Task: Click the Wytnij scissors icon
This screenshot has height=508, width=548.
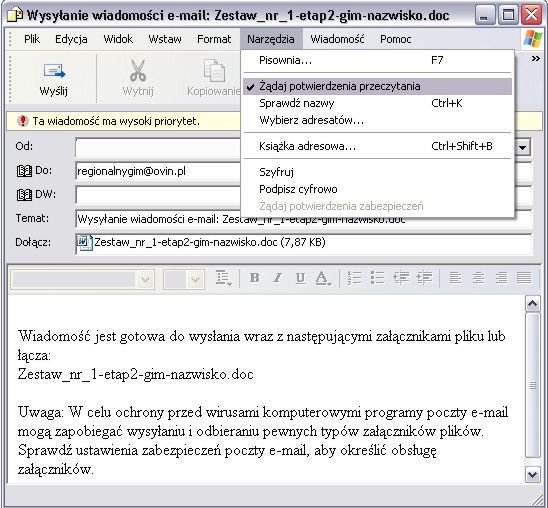Action: tap(138, 71)
